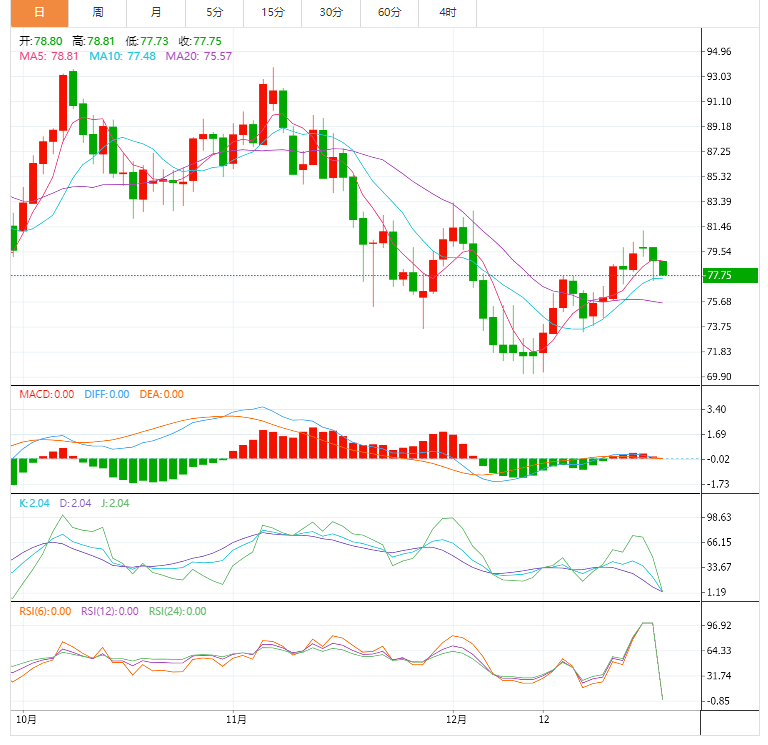Click the 10月 date axis marker
The width and height of the screenshot is (768, 745).
(26, 720)
